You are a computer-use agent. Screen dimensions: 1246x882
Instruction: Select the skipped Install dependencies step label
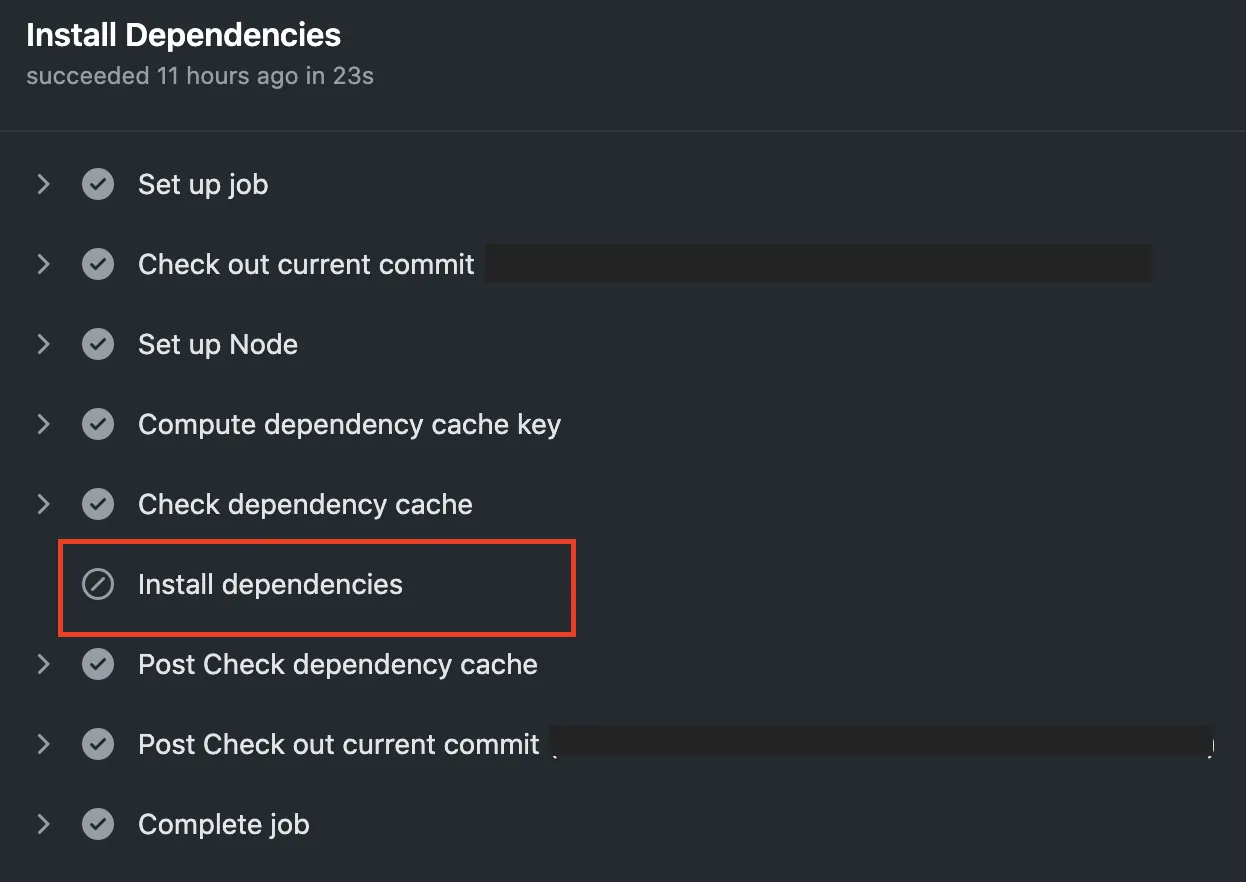270,585
